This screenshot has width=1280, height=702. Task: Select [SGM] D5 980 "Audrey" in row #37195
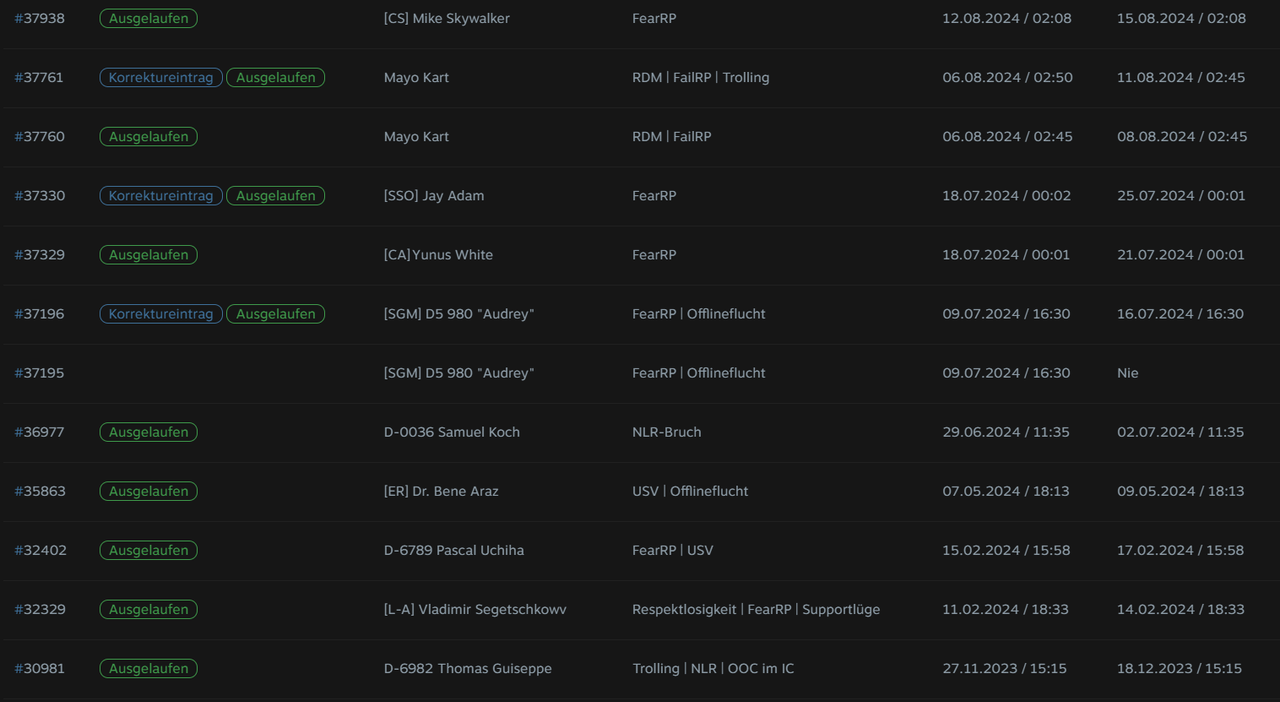[459, 372]
